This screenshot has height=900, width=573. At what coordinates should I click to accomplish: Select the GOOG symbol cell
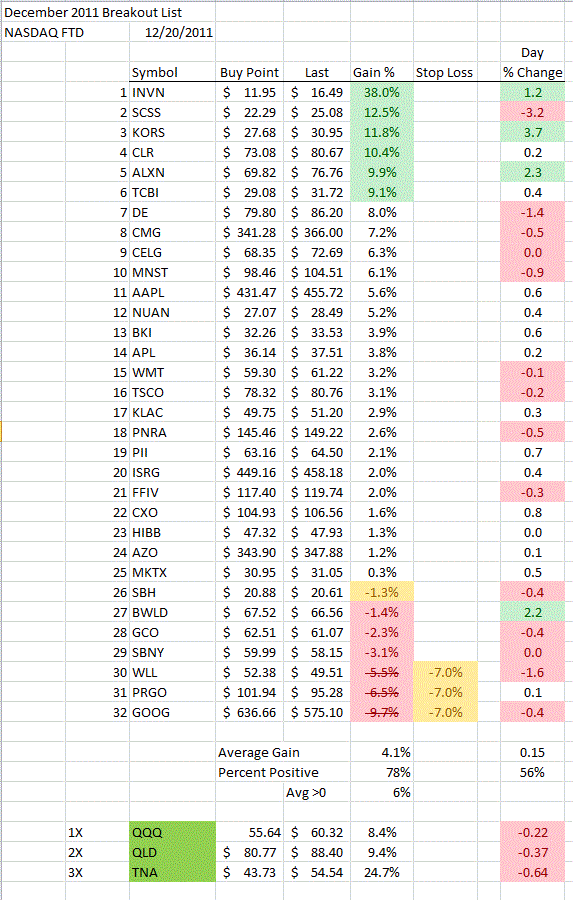172,712
